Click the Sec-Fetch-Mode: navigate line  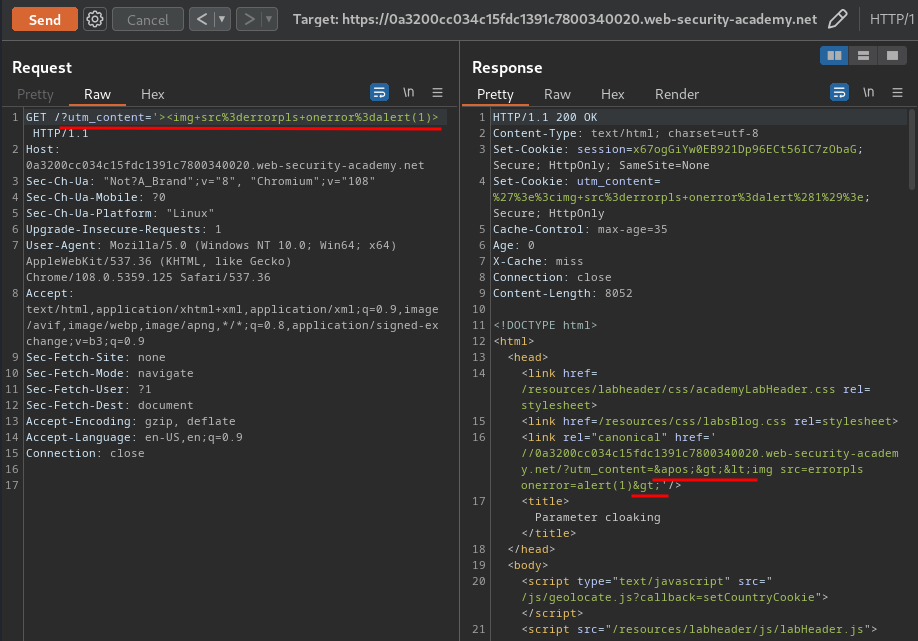pyautogui.click(x=109, y=373)
